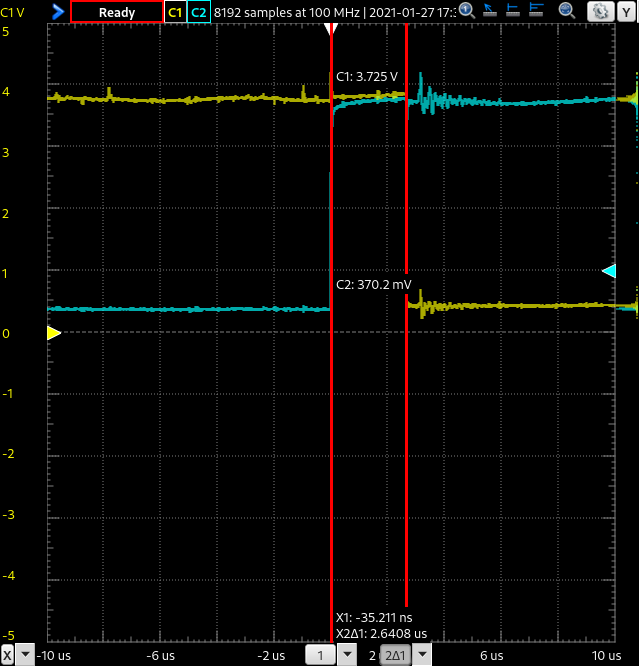The height and width of the screenshot is (668, 640).
Task: Click the Ready status button
Action: tap(116, 12)
